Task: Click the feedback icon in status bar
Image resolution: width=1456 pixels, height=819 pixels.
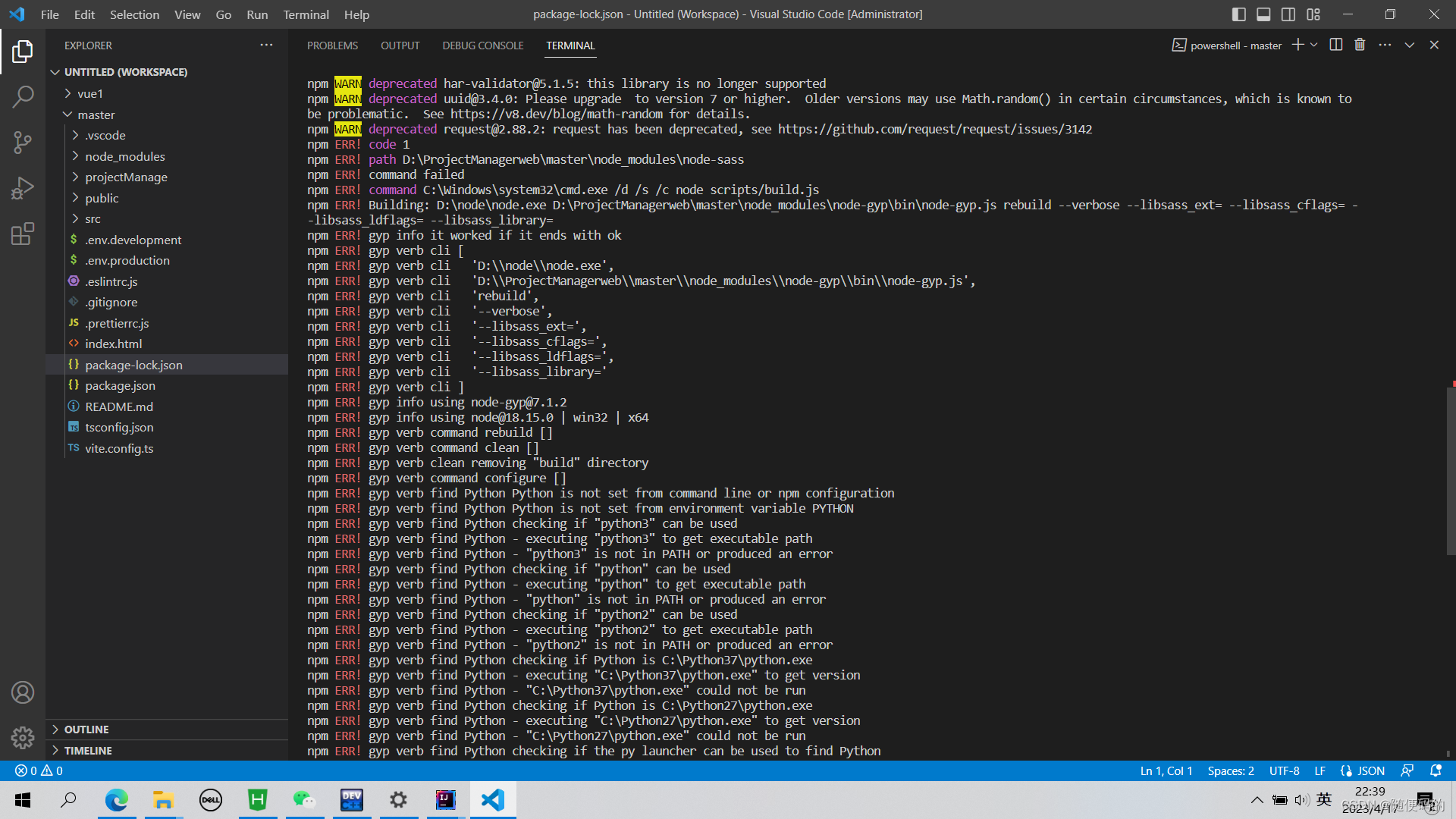Action: tap(1407, 770)
